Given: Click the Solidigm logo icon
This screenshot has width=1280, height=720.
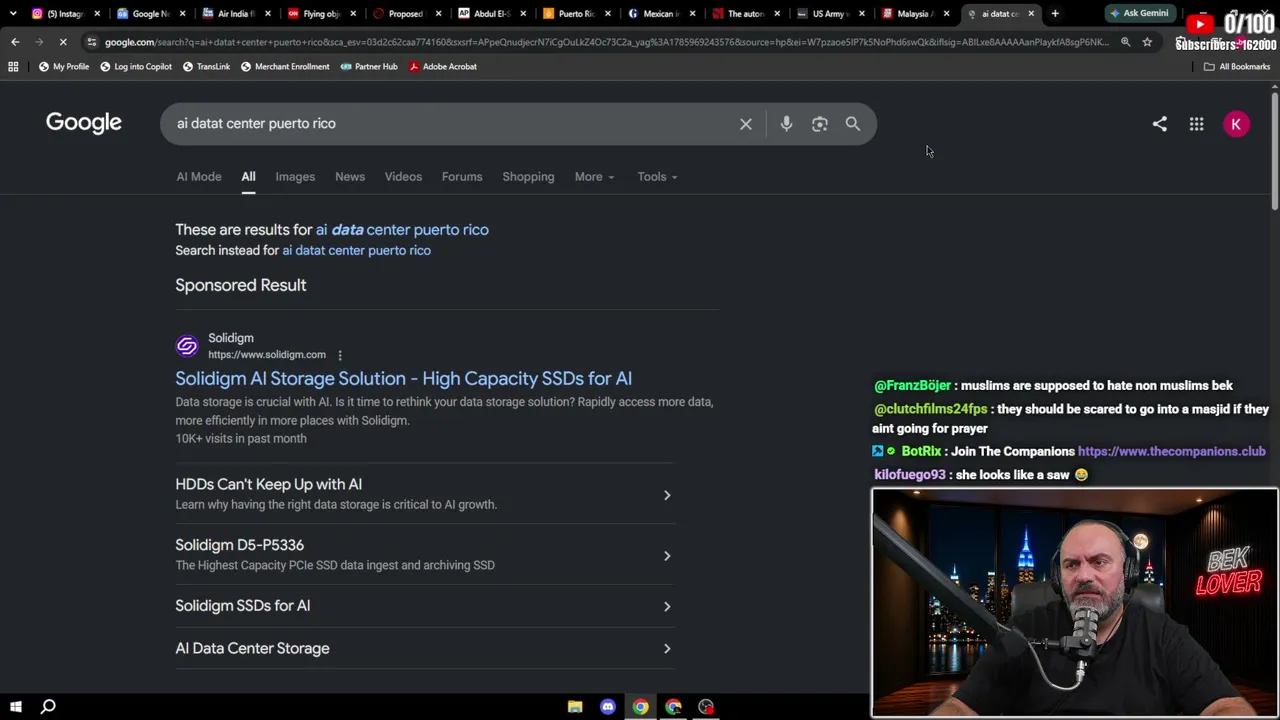Looking at the screenshot, I should (x=187, y=346).
